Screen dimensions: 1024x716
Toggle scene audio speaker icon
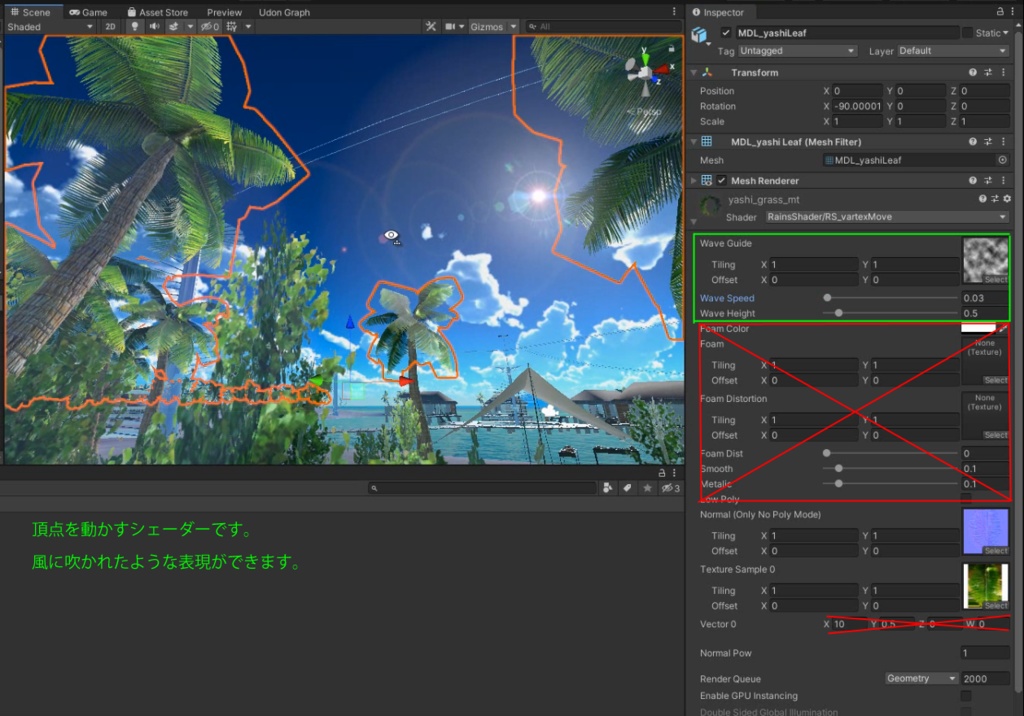click(155, 27)
